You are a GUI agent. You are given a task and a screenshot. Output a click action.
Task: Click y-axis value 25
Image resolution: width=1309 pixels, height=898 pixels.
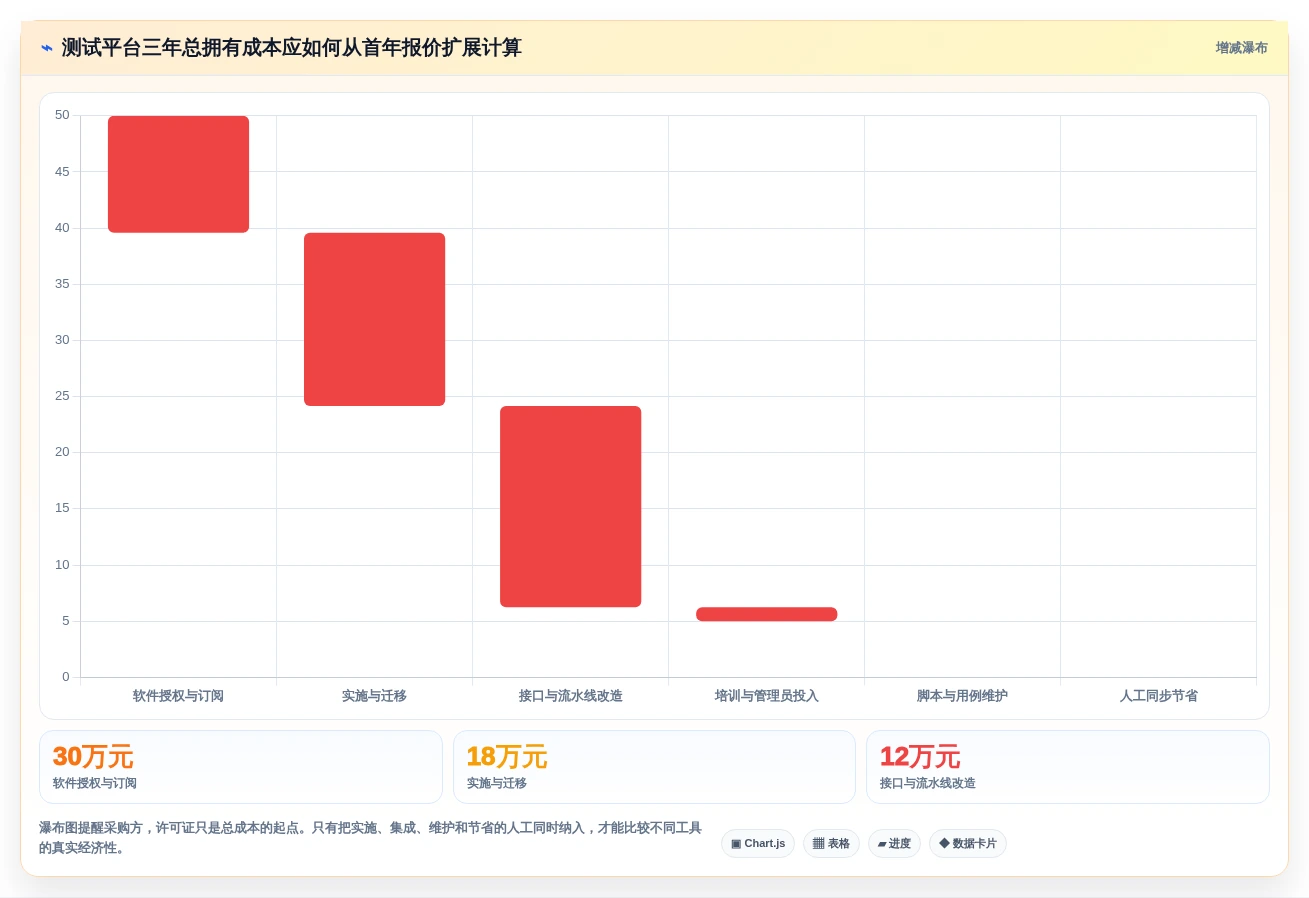[62, 396]
